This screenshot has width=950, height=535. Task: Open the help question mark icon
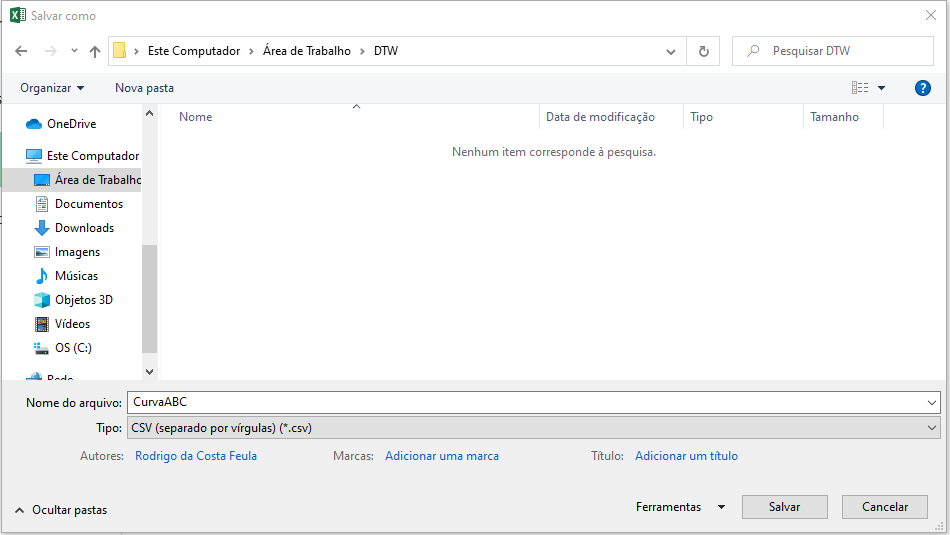(923, 88)
